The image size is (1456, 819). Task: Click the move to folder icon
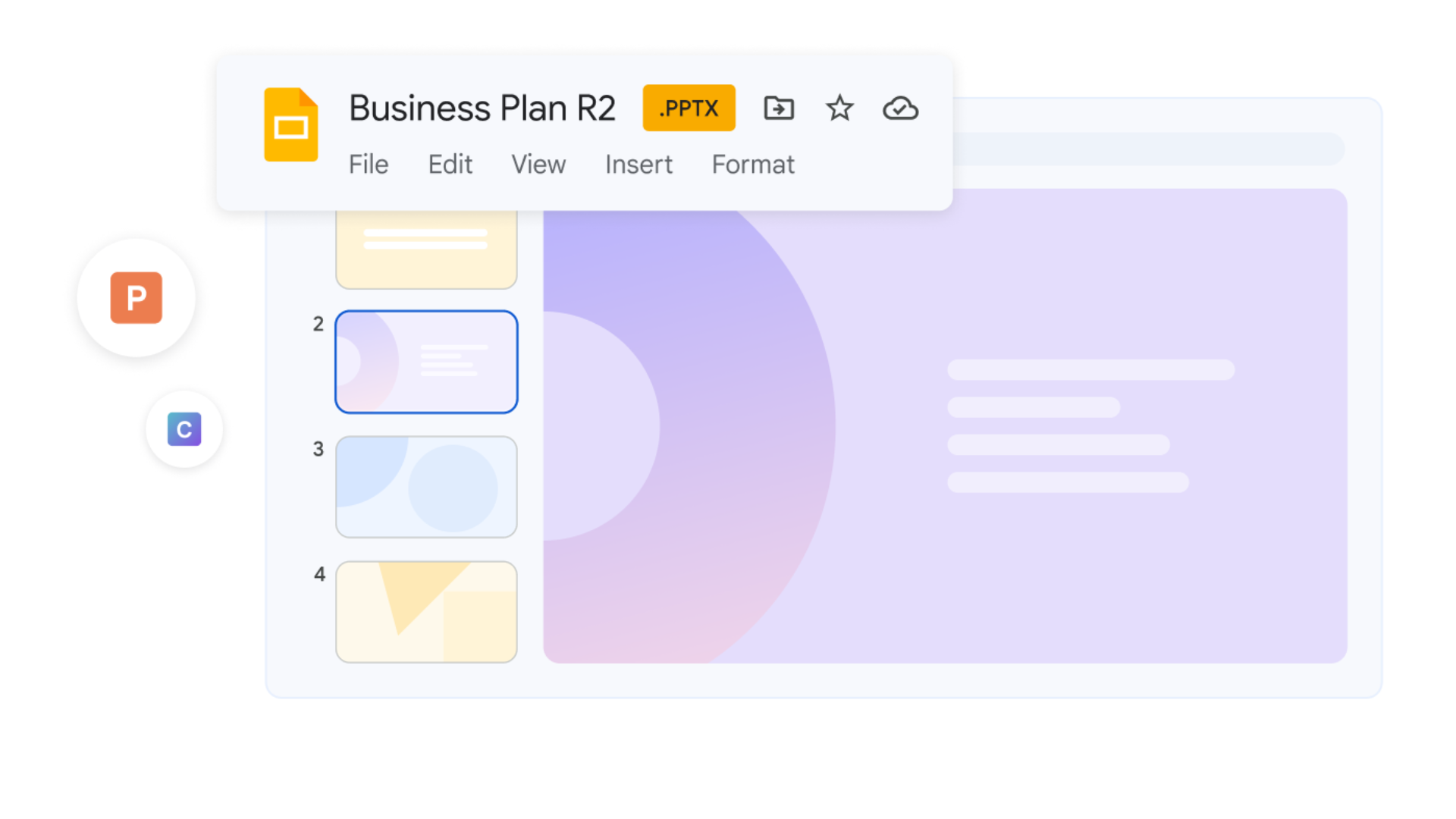pos(778,108)
